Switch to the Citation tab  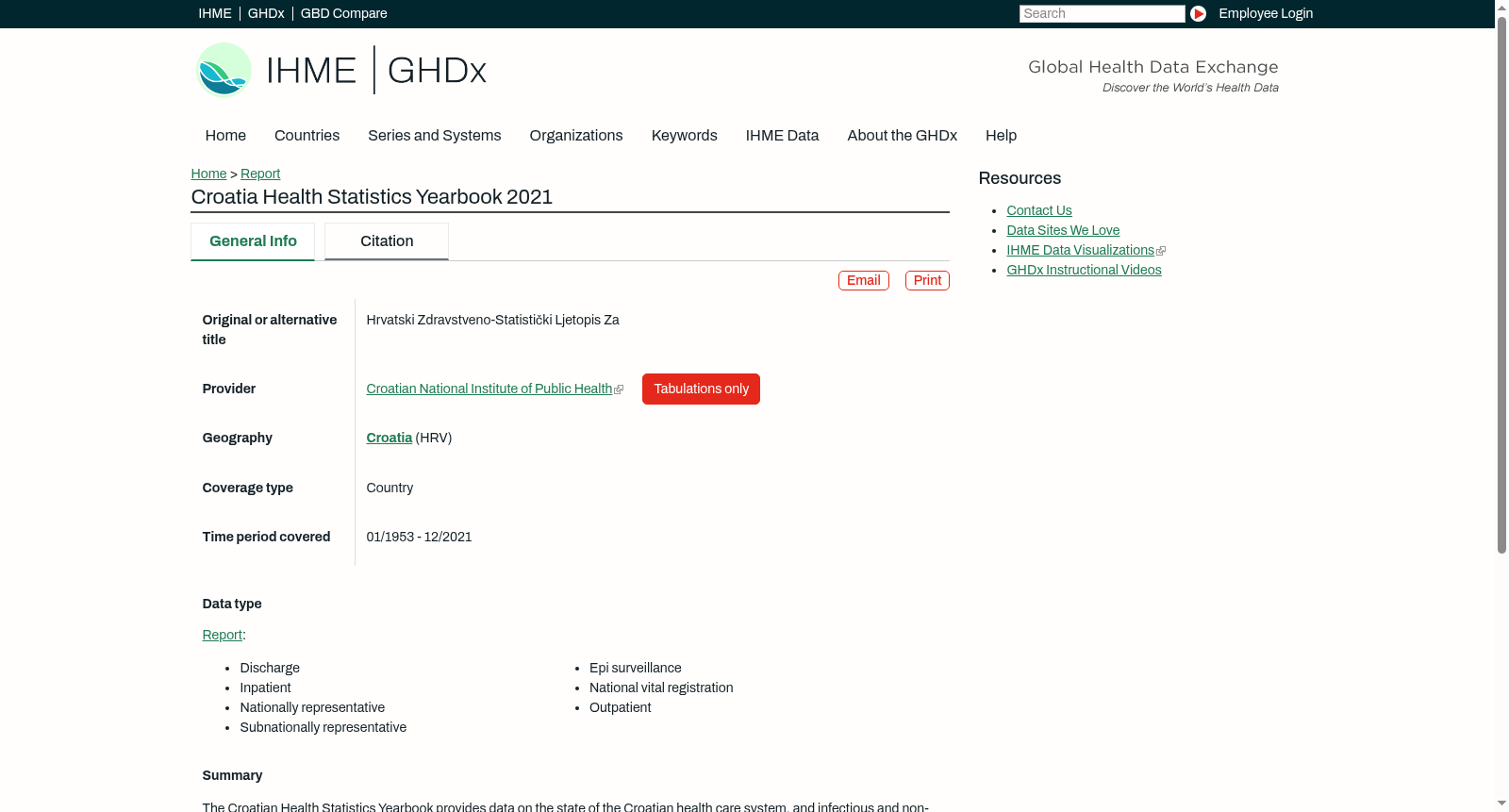coord(387,241)
